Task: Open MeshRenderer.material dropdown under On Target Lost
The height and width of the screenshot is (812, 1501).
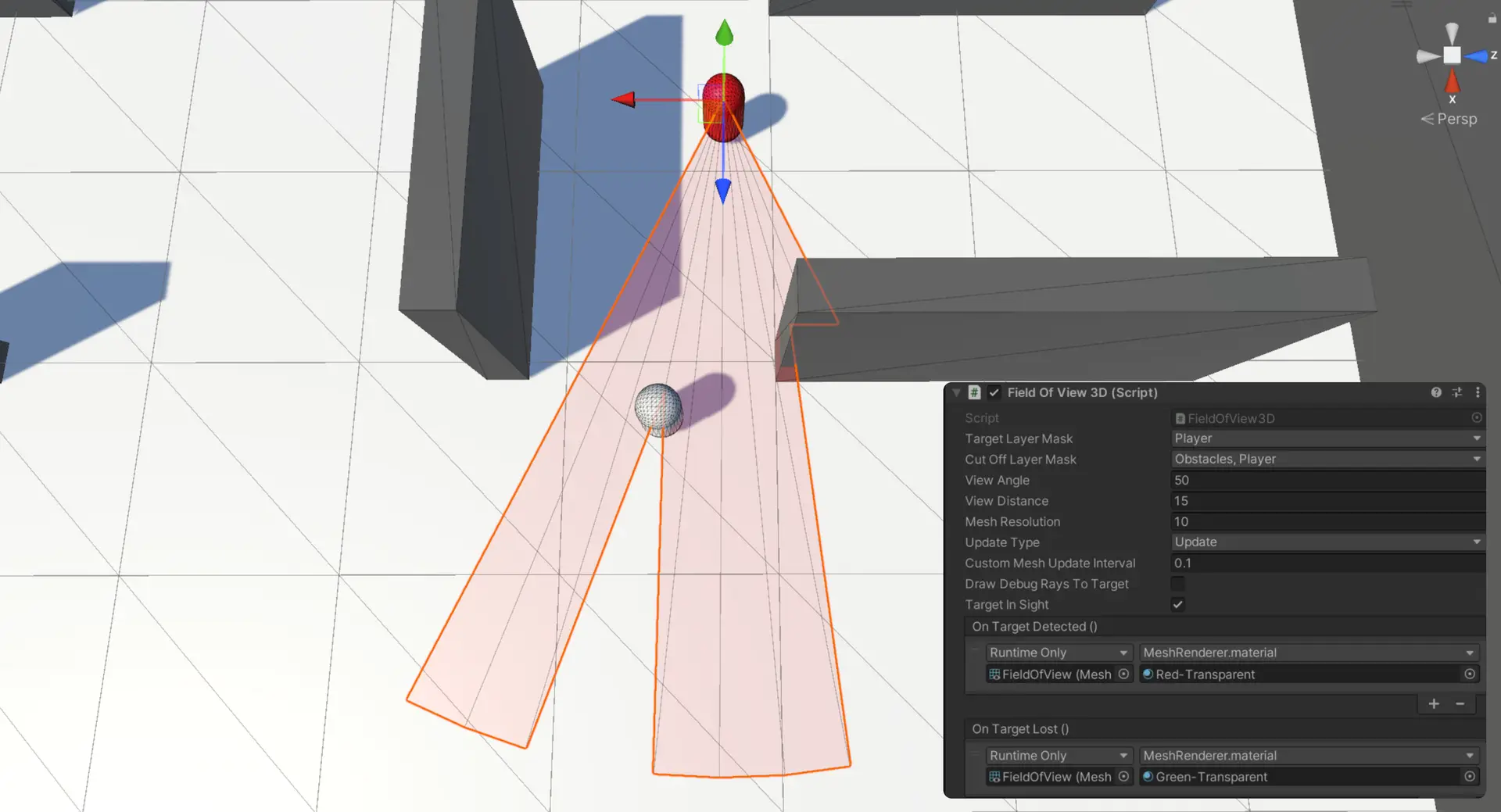Action: [x=1308, y=755]
